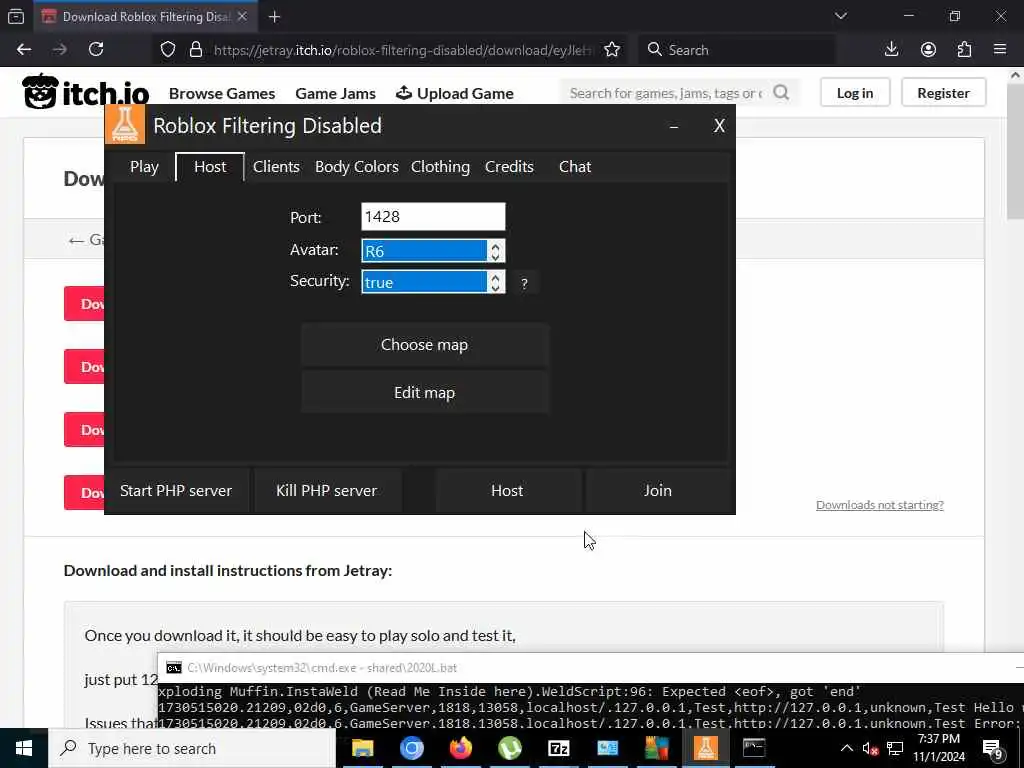
Task: Click Kill PHP server
Action: 327,490
